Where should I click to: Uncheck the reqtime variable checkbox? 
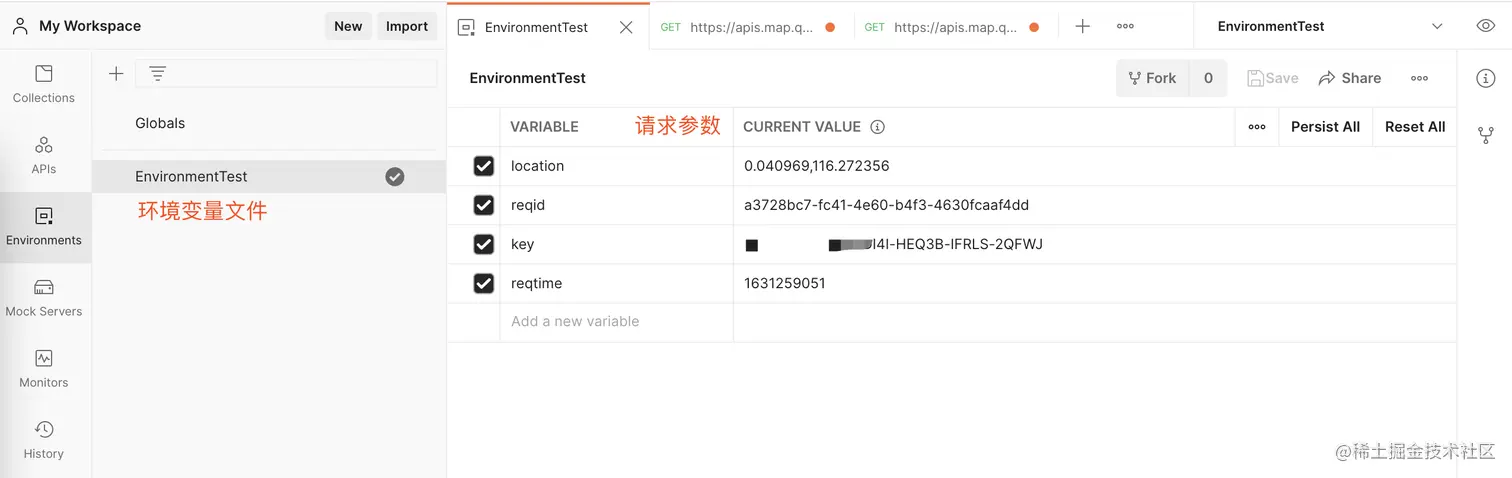click(x=484, y=283)
